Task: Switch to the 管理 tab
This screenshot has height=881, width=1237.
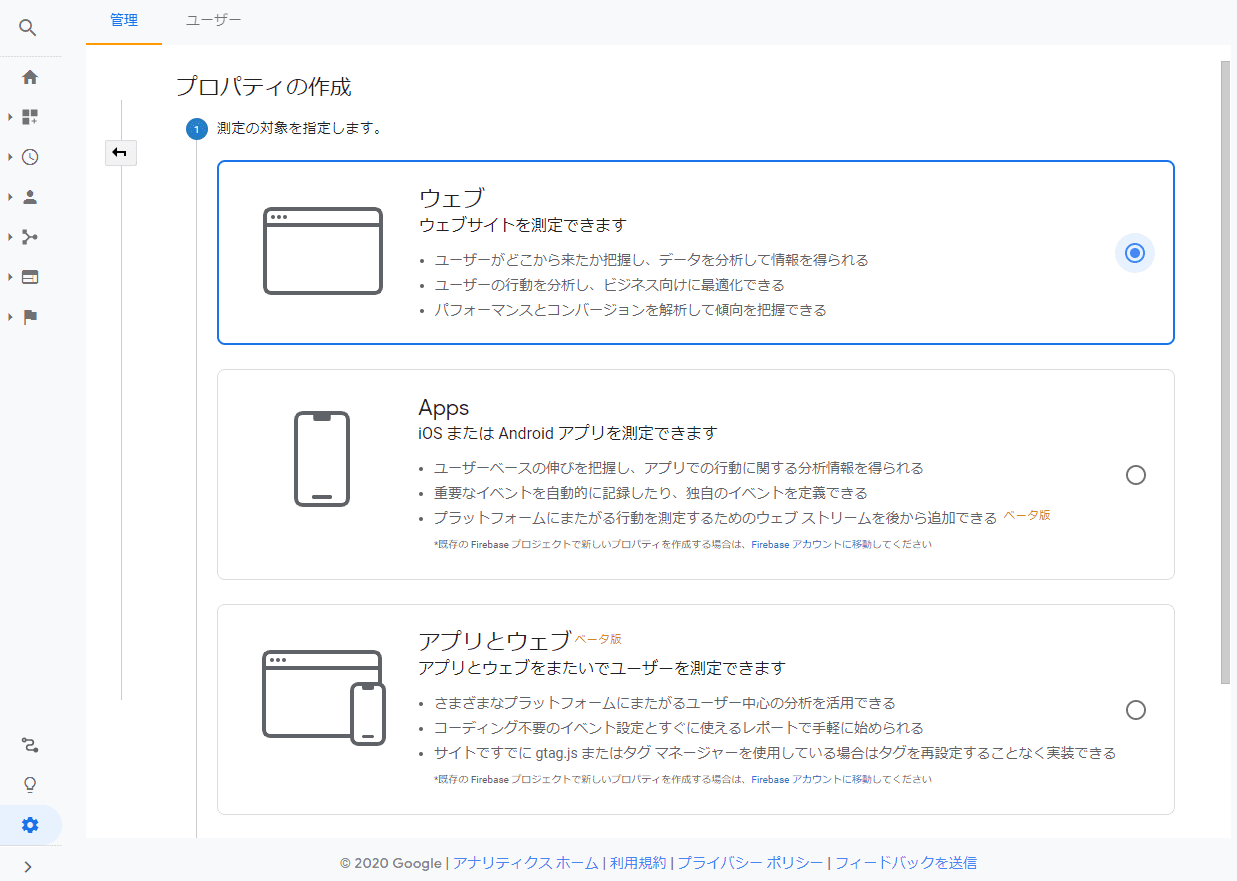Action: pyautogui.click(x=124, y=20)
